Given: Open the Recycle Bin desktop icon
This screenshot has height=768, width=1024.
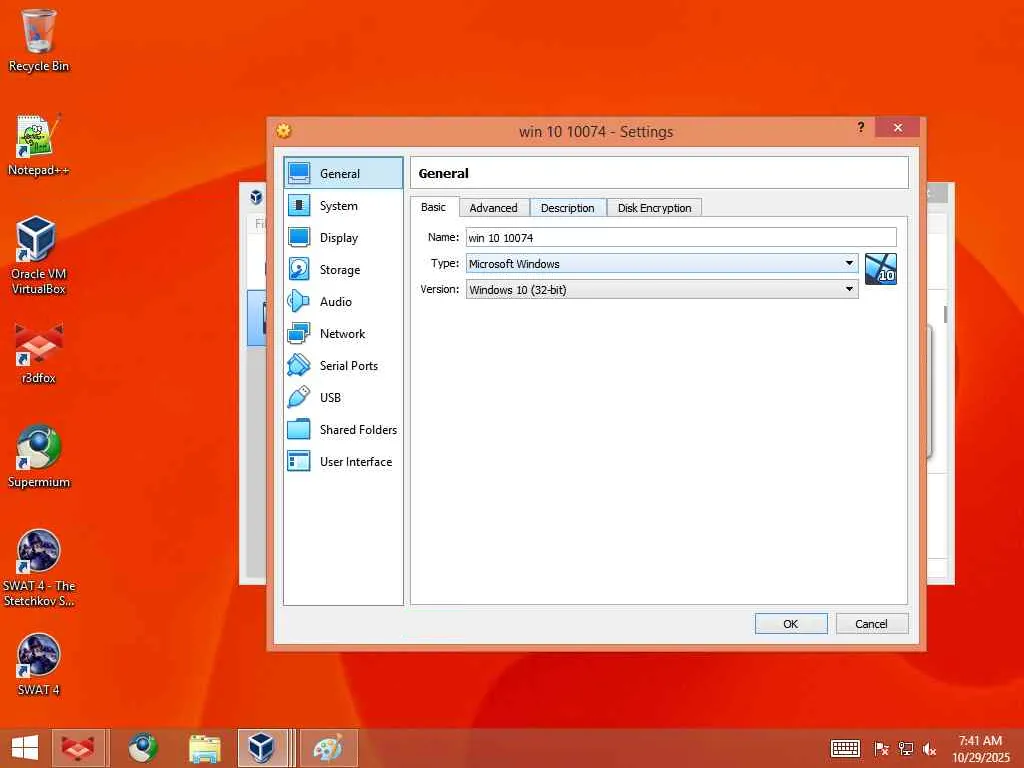Looking at the screenshot, I should coord(39,40).
